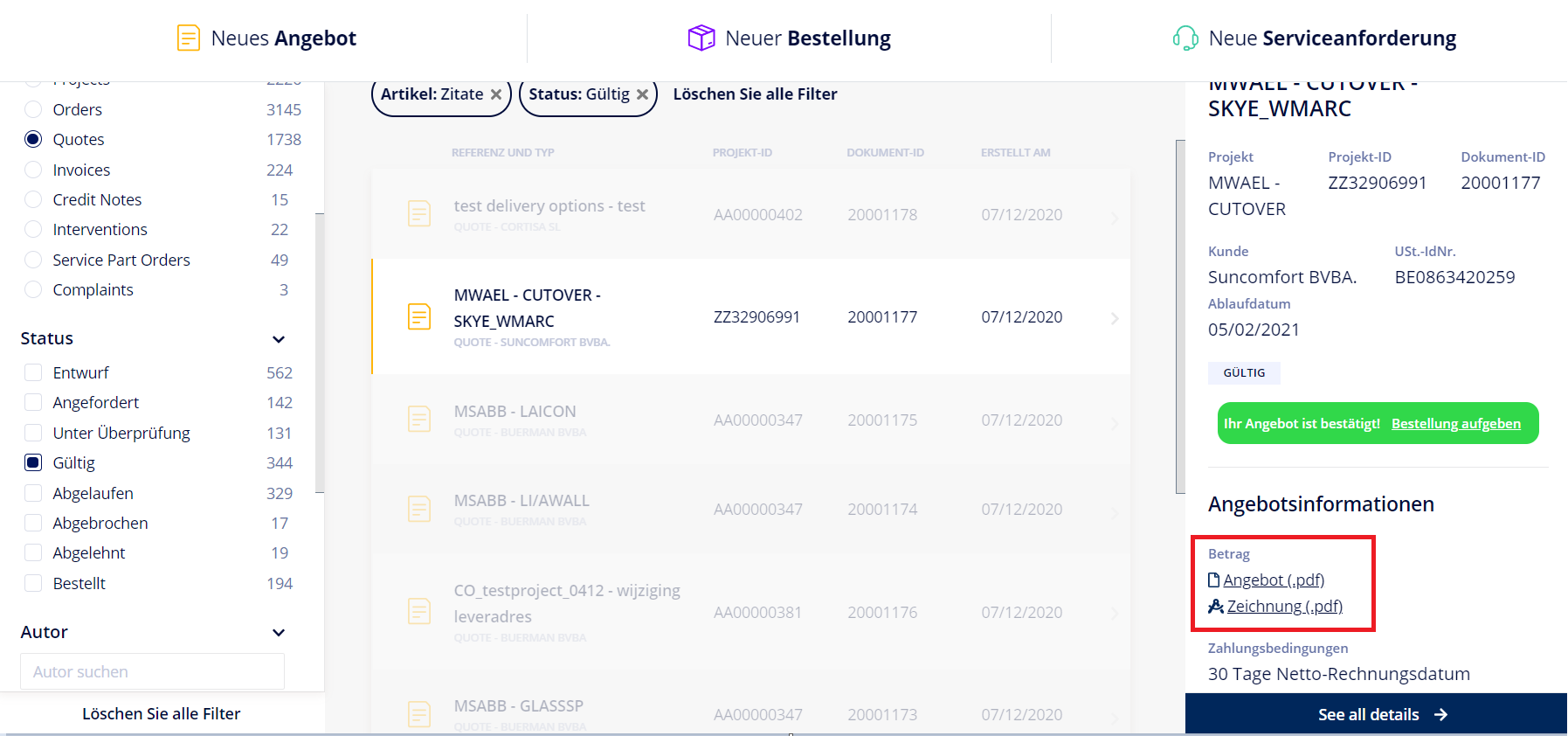Click the Serviceanforderung headset icon
The width and height of the screenshot is (1568, 736).
[1185, 38]
